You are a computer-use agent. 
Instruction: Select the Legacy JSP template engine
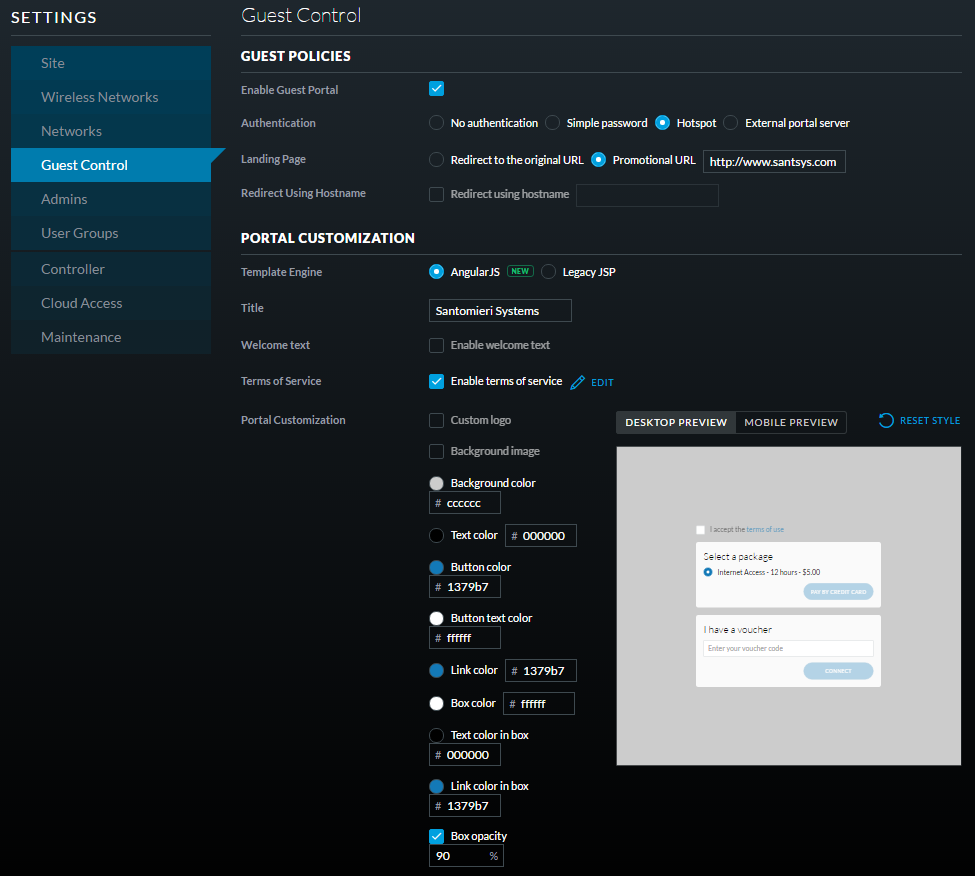(548, 271)
